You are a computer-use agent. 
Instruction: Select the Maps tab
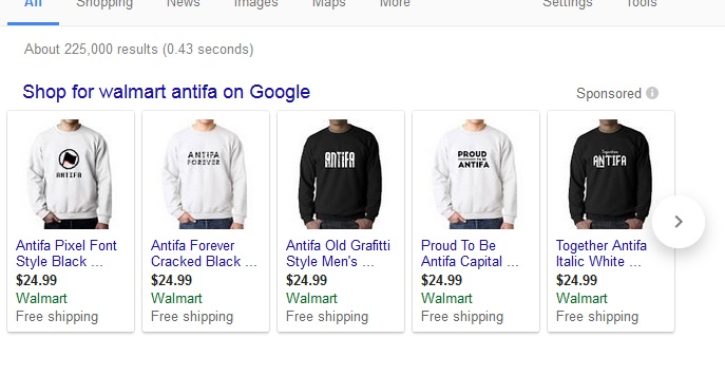329,4
